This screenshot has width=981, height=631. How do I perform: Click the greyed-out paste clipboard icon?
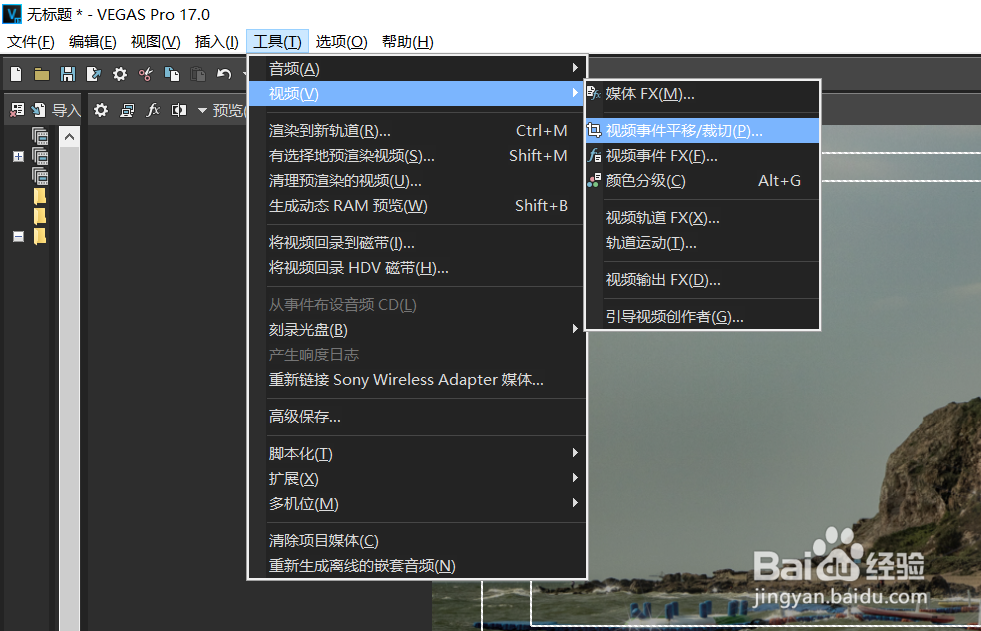pos(198,74)
